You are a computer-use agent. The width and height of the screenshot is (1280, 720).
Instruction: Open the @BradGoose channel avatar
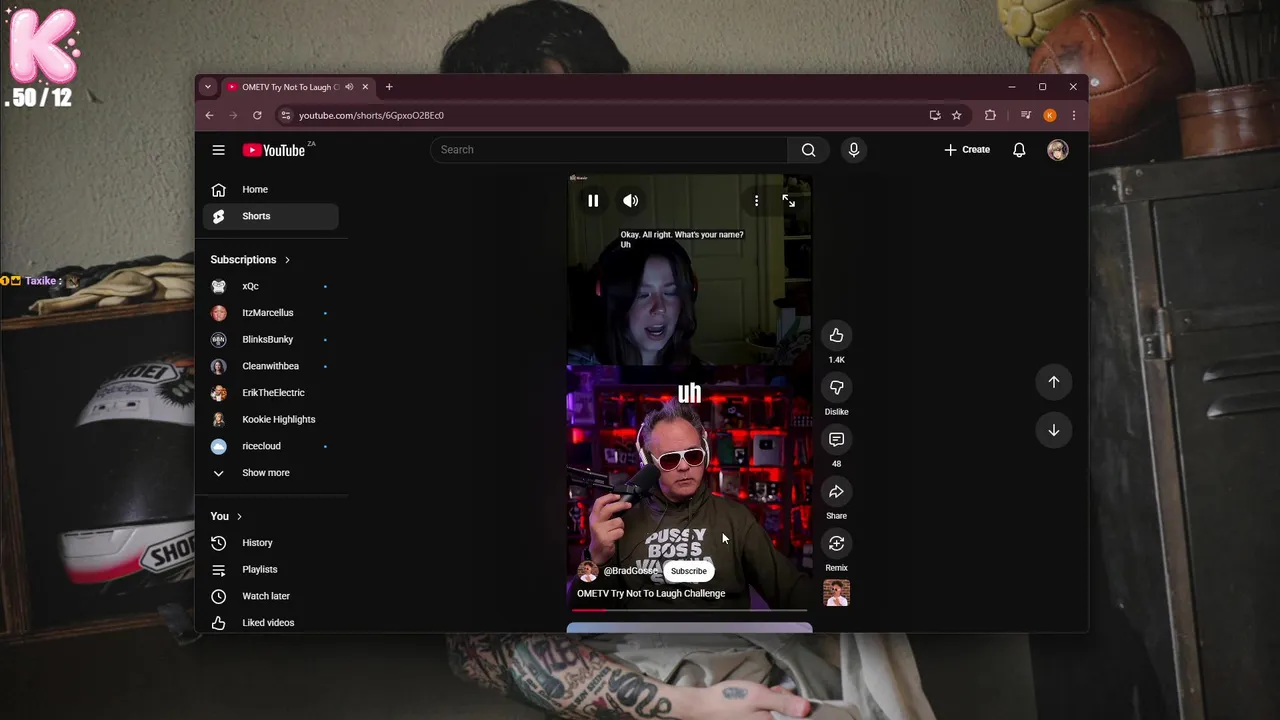[588, 571]
